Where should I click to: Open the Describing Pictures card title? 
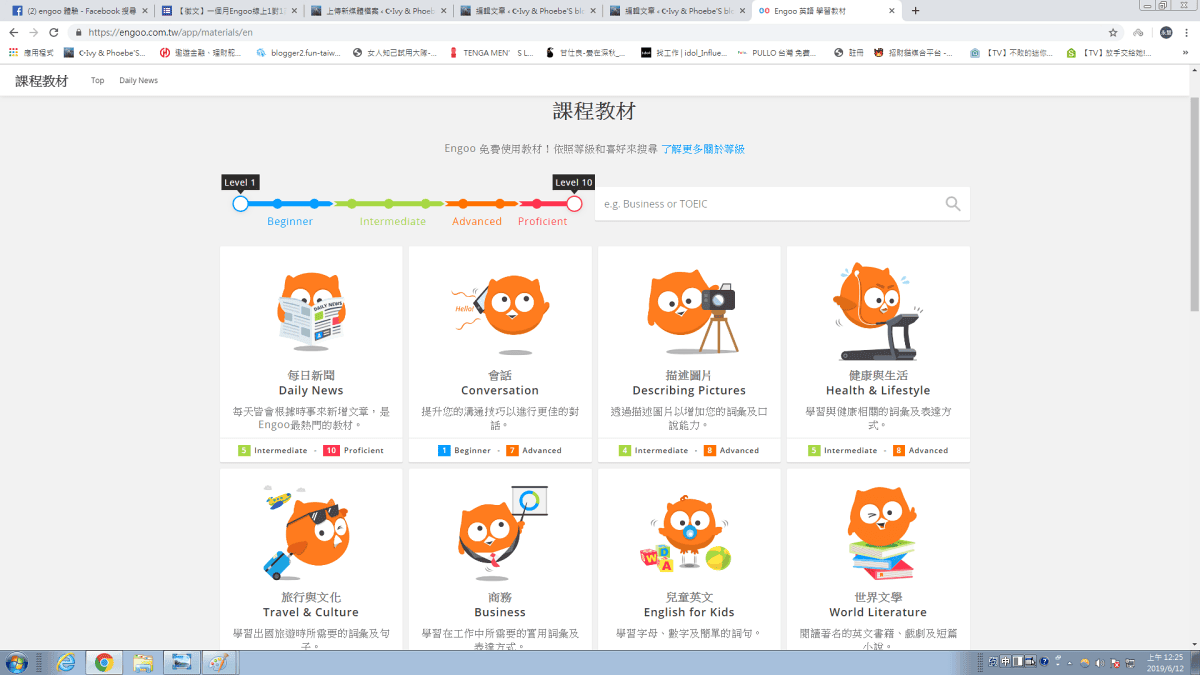click(x=689, y=390)
